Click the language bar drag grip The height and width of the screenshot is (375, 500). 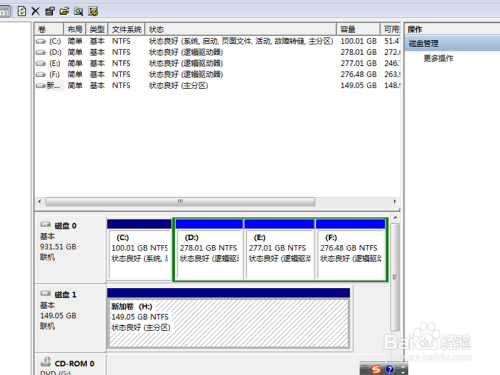pyautogui.click(x=364, y=369)
